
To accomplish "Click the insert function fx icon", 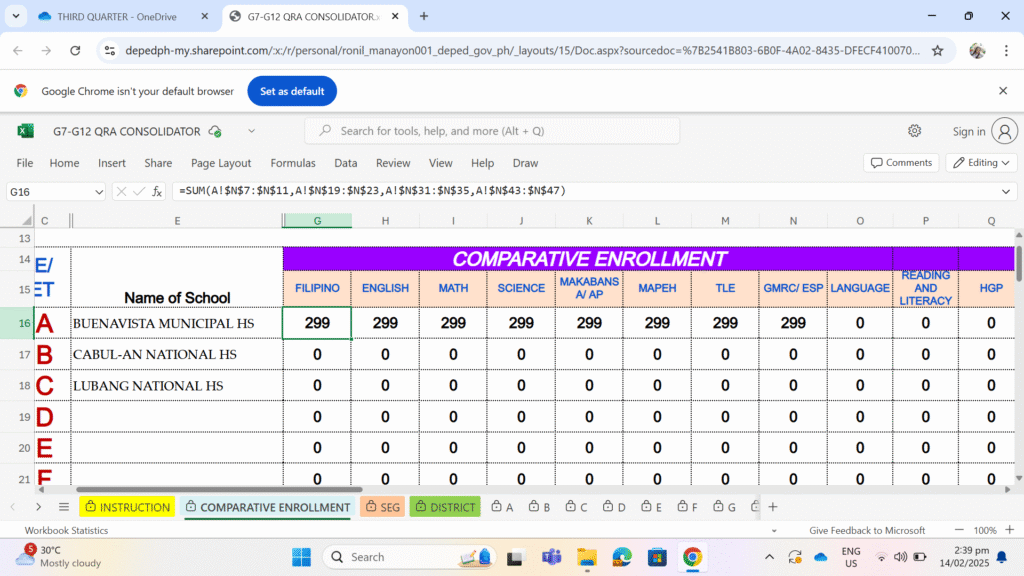I will click(157, 191).
